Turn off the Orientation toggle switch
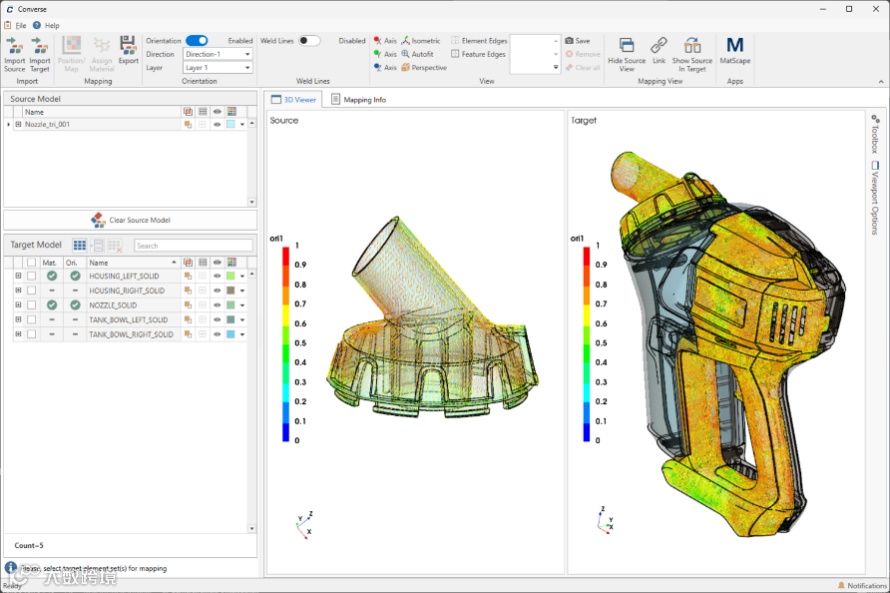The image size is (890, 593). coord(197,40)
